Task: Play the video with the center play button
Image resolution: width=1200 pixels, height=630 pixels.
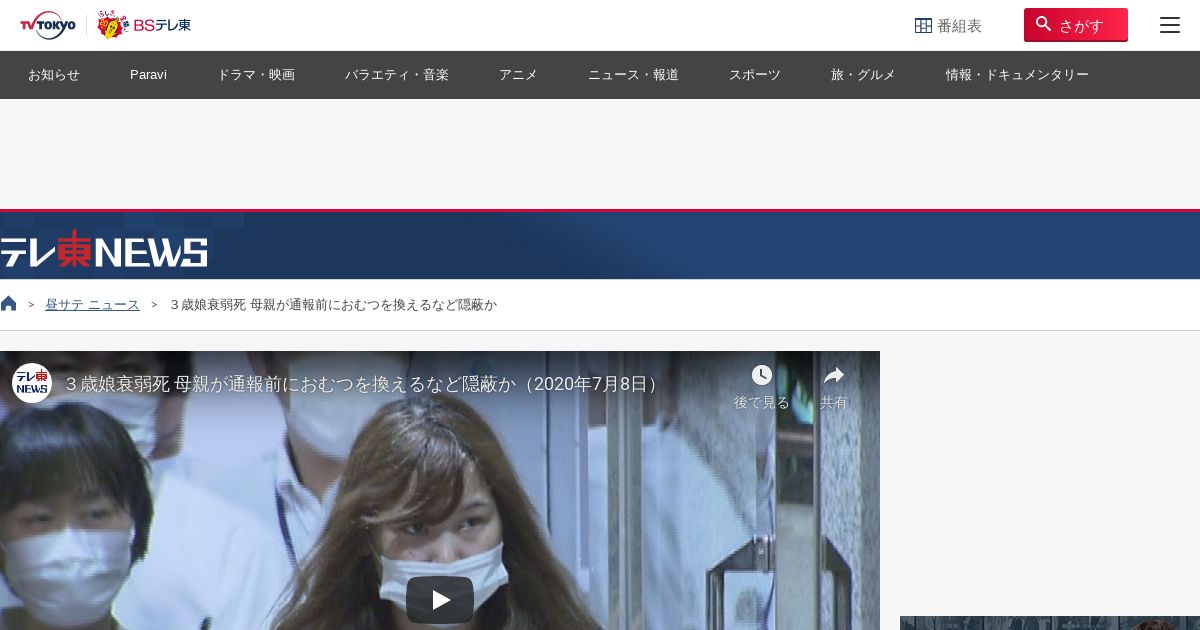Action: (x=440, y=600)
